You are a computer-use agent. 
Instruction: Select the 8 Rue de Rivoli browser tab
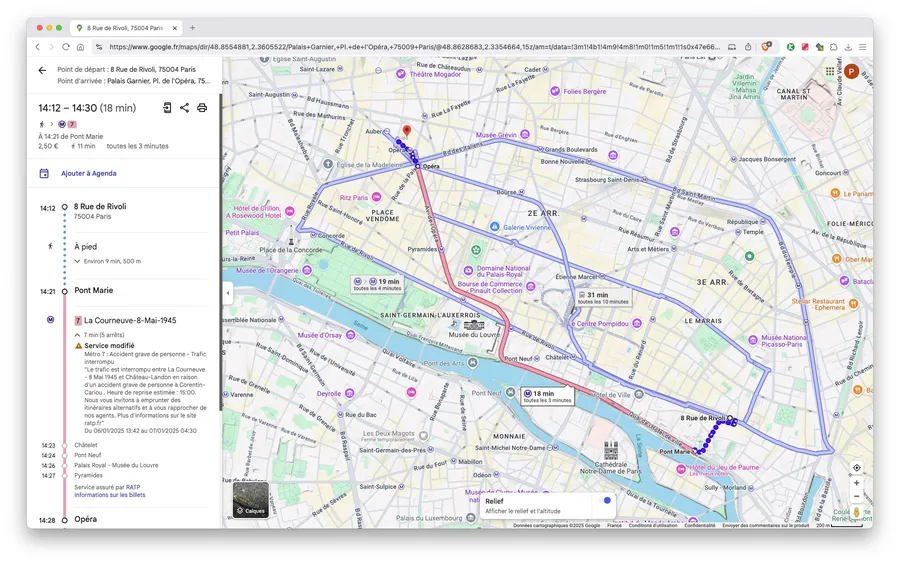tap(126, 28)
